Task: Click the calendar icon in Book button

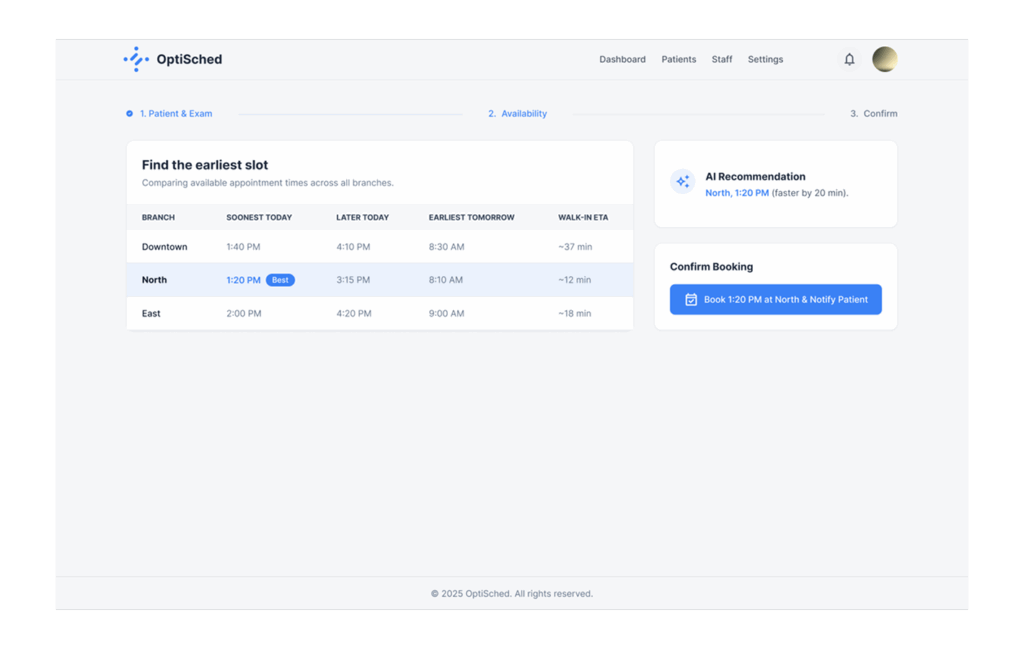Action: tap(690, 299)
